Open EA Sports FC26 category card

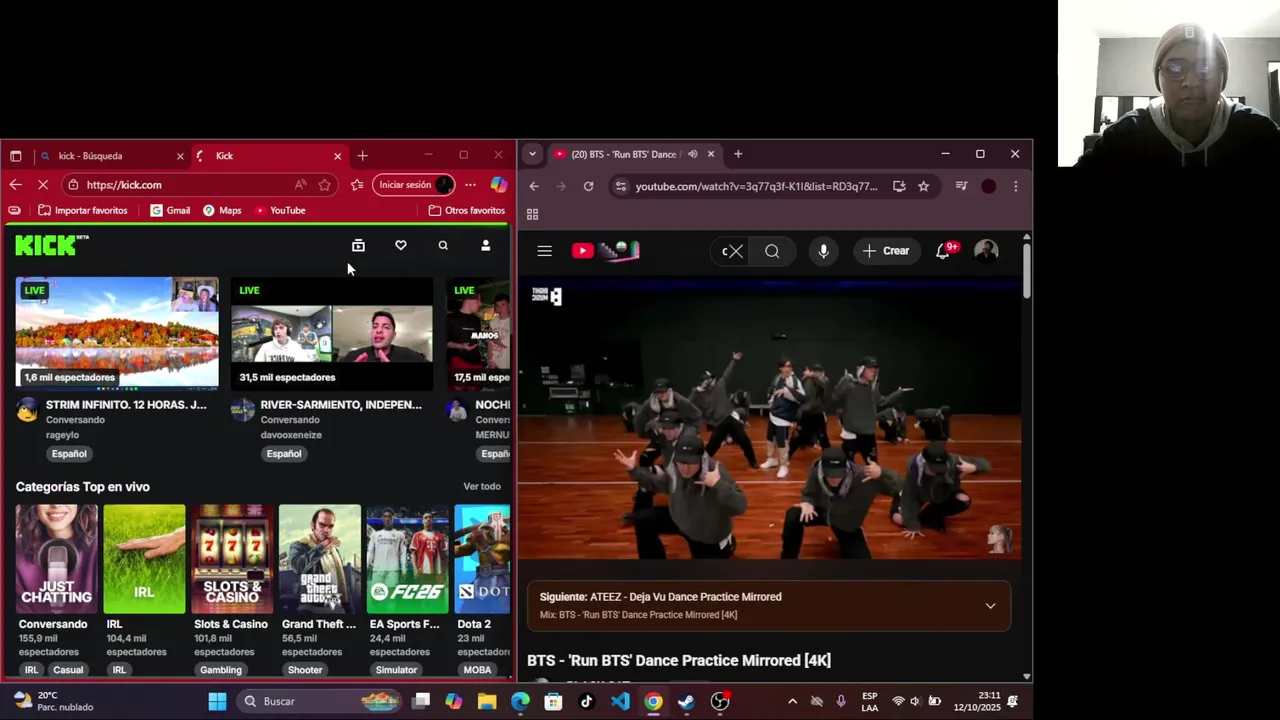407,559
